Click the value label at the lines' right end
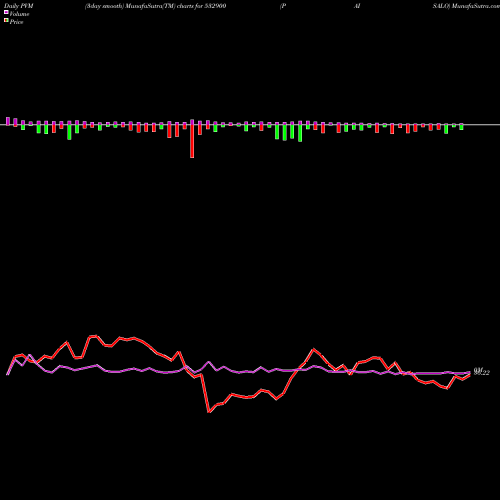500x500 pixels. pos(482,371)
